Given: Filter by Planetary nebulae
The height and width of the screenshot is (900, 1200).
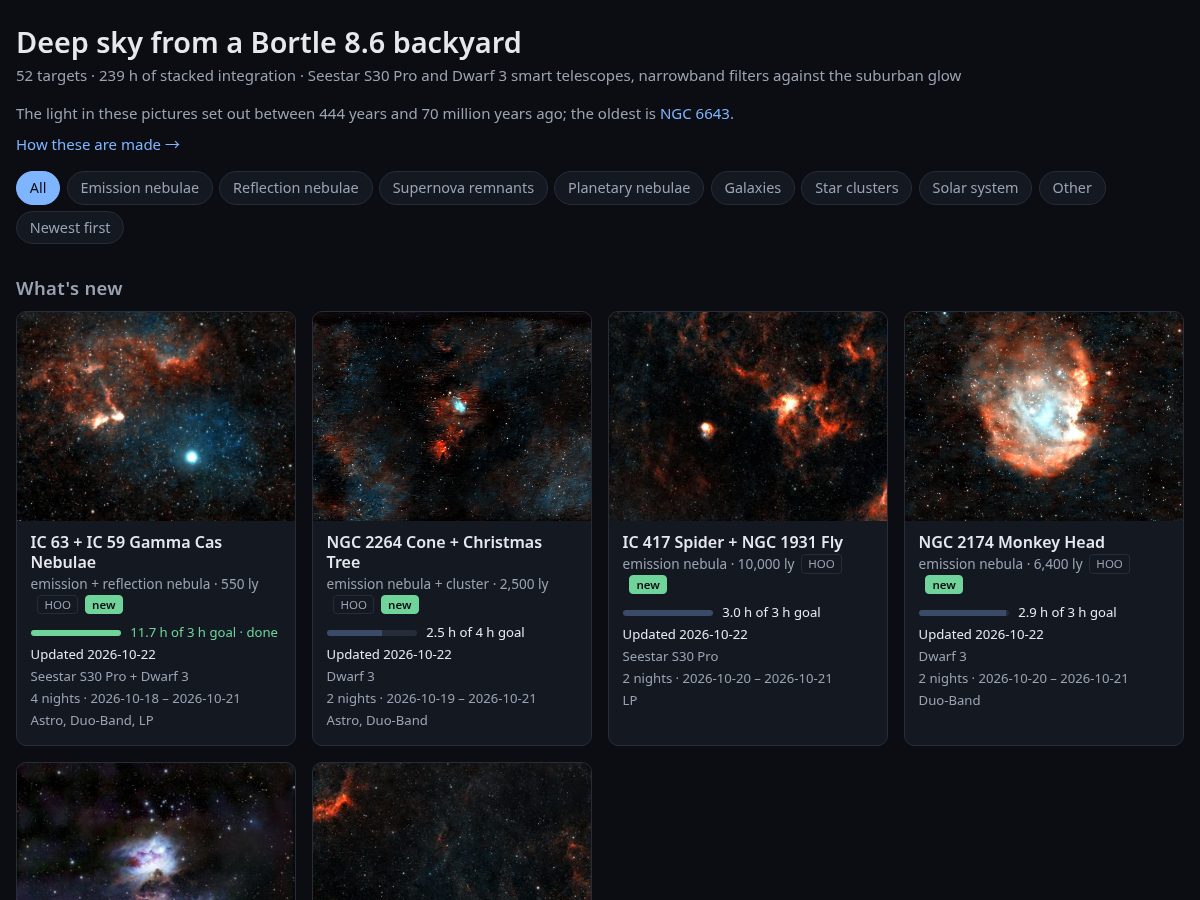Looking at the screenshot, I should (x=629, y=188).
